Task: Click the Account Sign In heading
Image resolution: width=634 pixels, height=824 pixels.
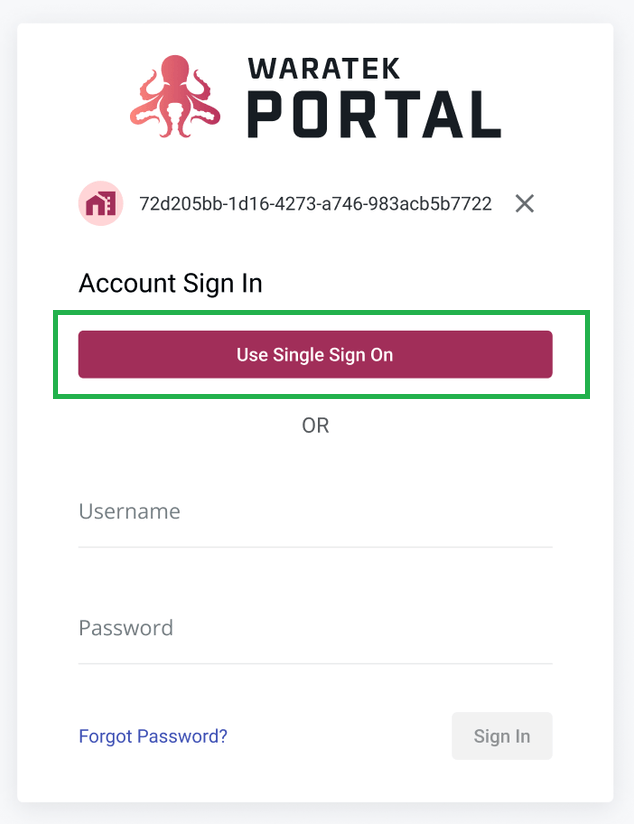Action: pos(170,284)
